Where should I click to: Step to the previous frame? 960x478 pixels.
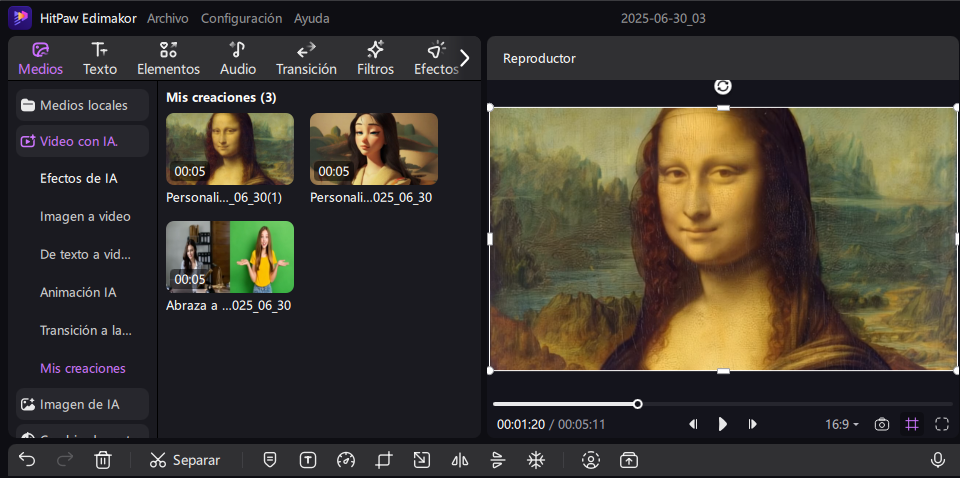(x=693, y=424)
